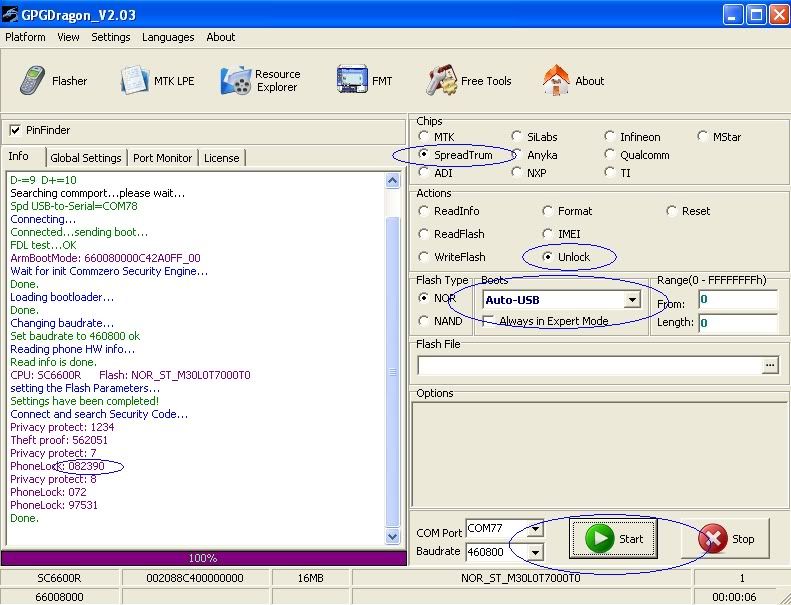Screen dimensions: 791x605
Task: Click the 16MB status bar cell
Action: (311, 578)
